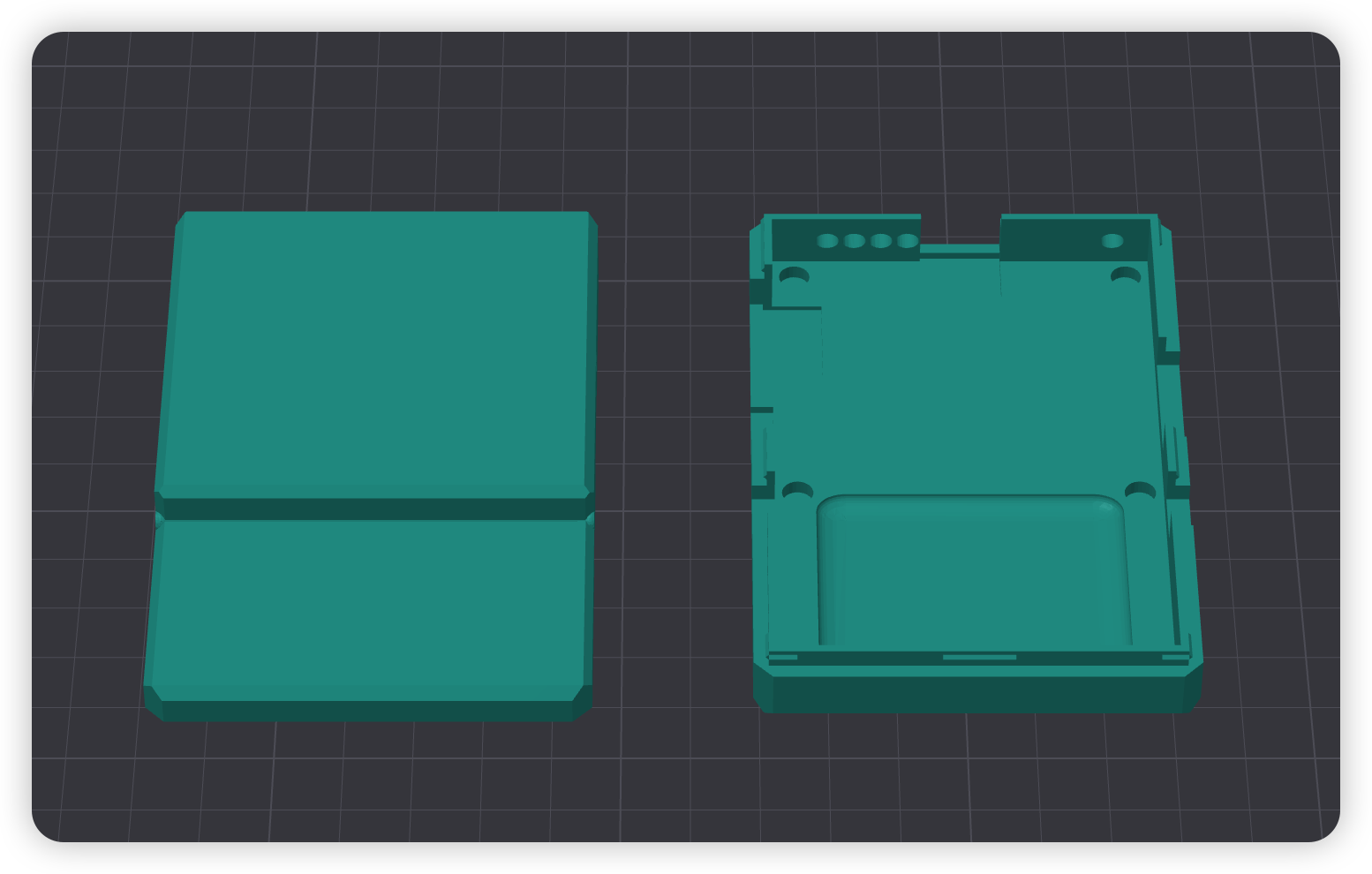Select the open enclosure base model on the right

pyautogui.click(x=976, y=463)
